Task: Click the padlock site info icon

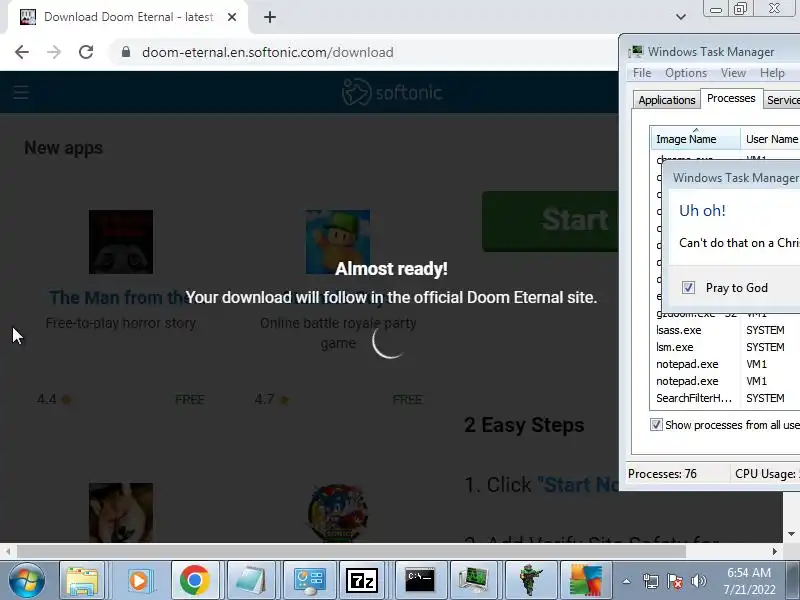Action: [x=126, y=52]
